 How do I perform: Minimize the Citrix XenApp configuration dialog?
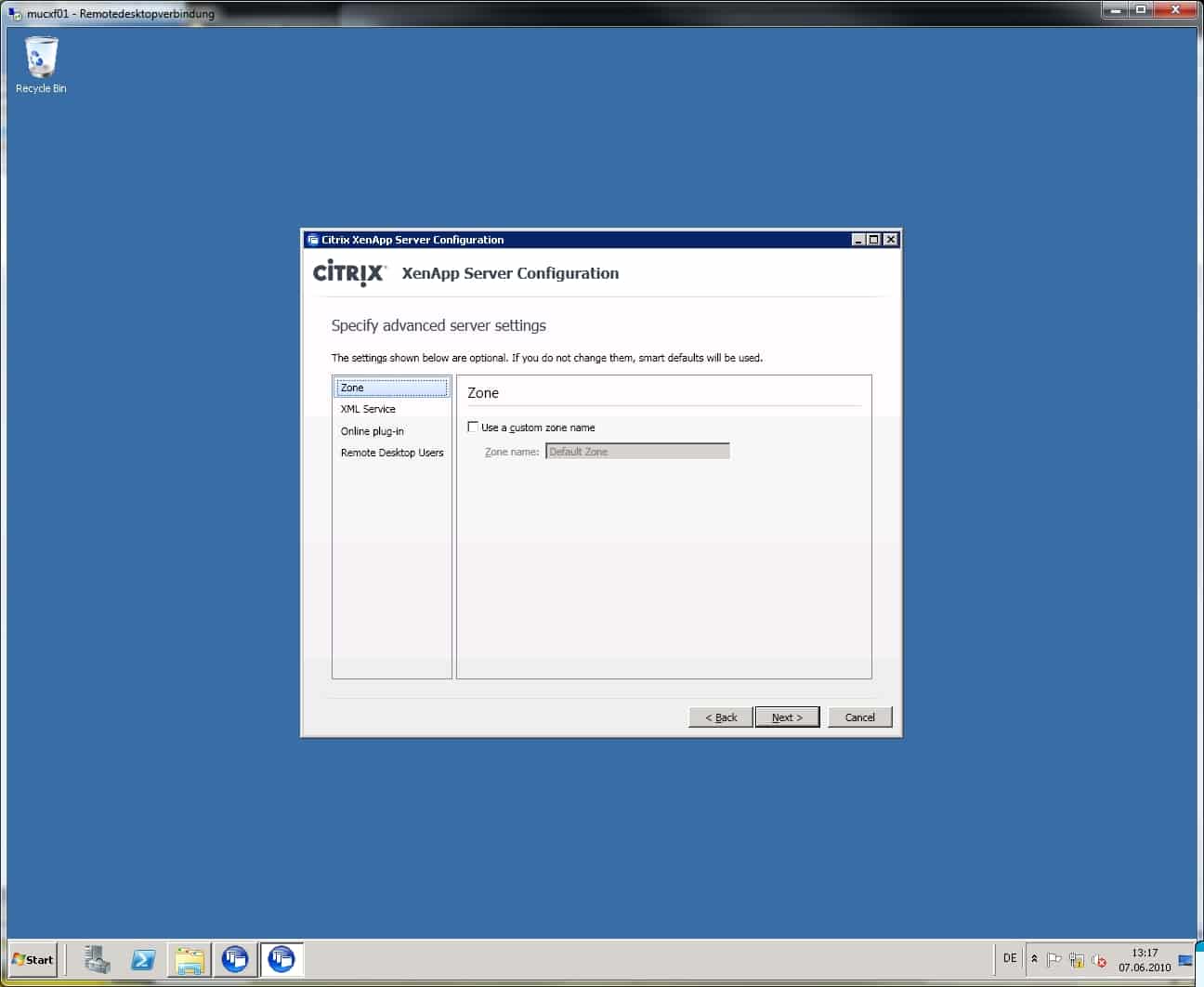858,240
